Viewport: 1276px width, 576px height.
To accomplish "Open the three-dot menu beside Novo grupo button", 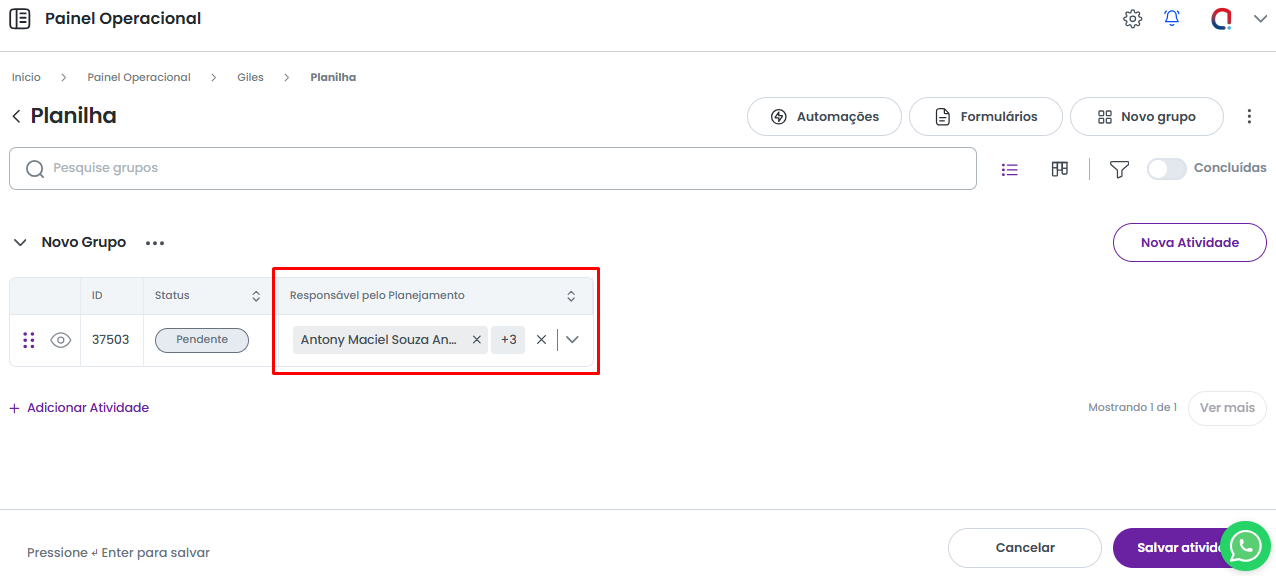I will pos(1249,117).
